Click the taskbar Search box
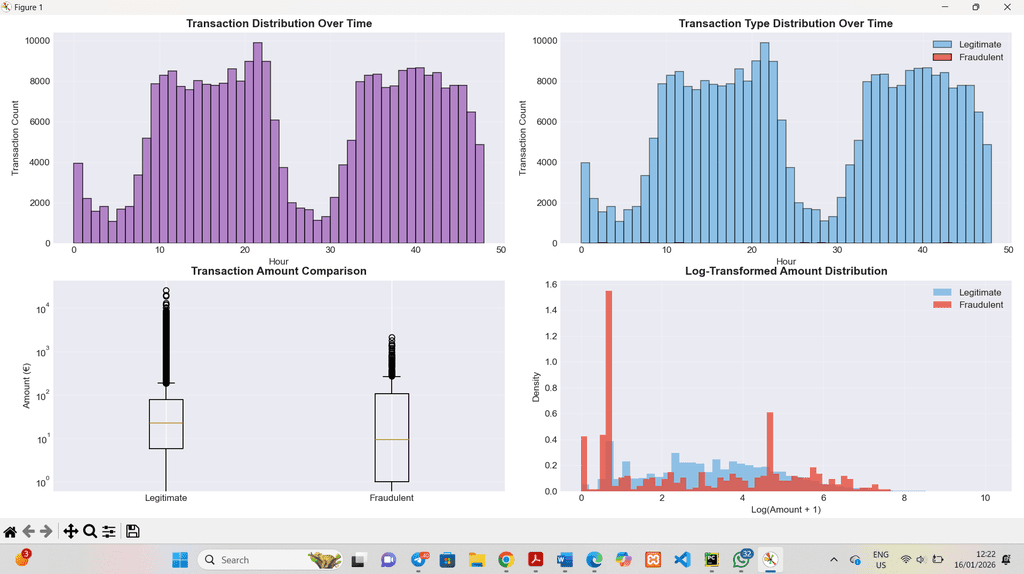This screenshot has height=574, width=1024. tap(270, 560)
